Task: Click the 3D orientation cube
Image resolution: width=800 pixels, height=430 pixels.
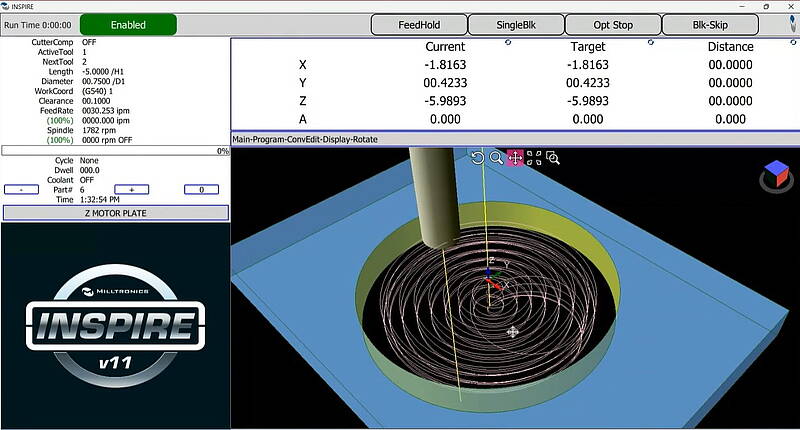Action: point(777,175)
